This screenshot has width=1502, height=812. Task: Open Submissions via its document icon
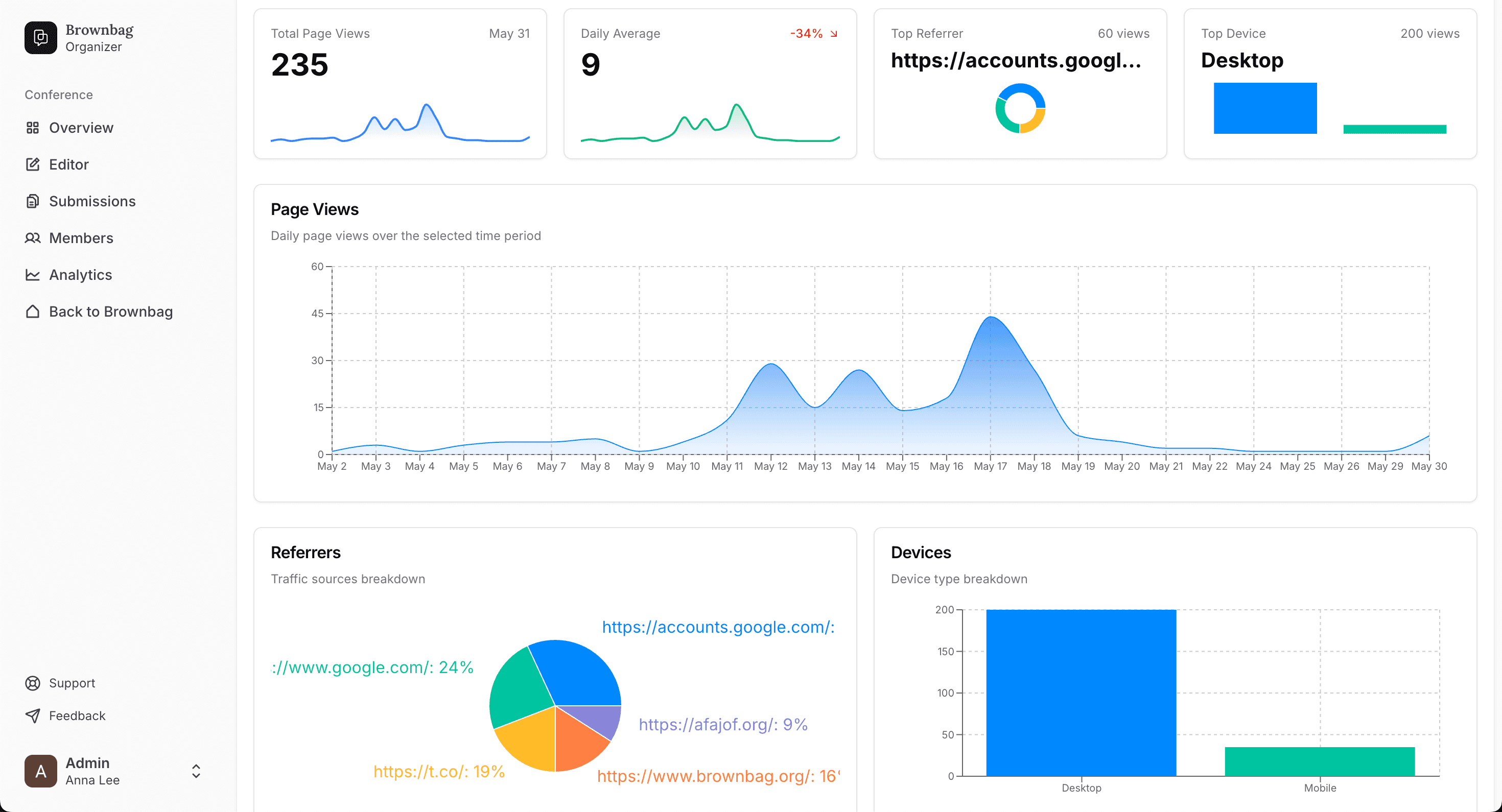click(33, 201)
